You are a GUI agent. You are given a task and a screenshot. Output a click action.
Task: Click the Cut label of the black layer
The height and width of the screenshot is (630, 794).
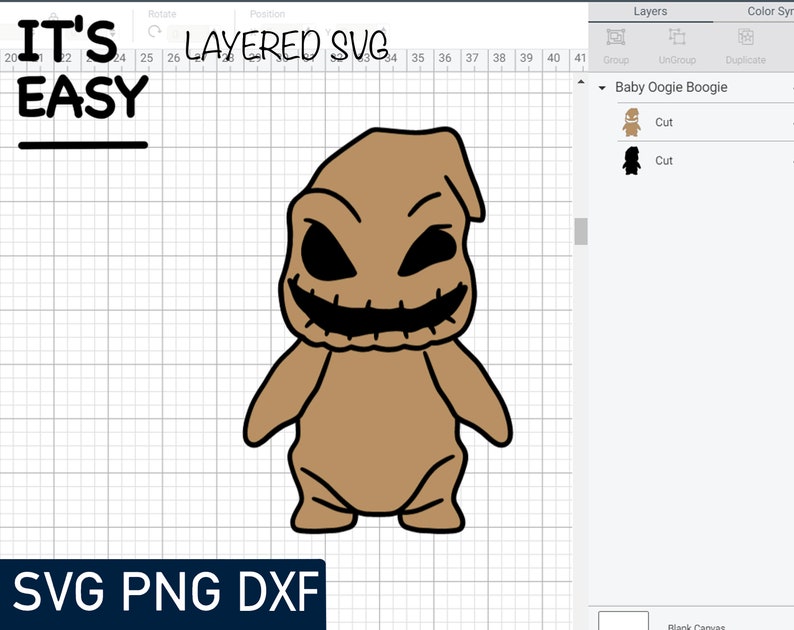coord(664,161)
